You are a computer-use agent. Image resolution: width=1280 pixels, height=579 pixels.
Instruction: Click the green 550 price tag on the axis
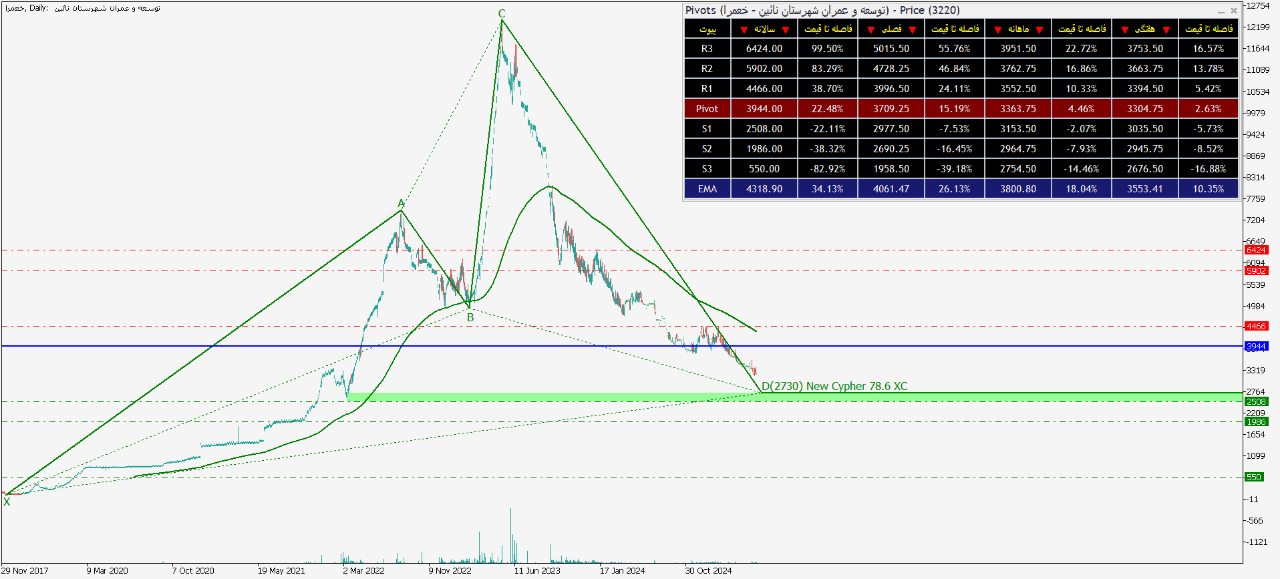pyautogui.click(x=1256, y=477)
